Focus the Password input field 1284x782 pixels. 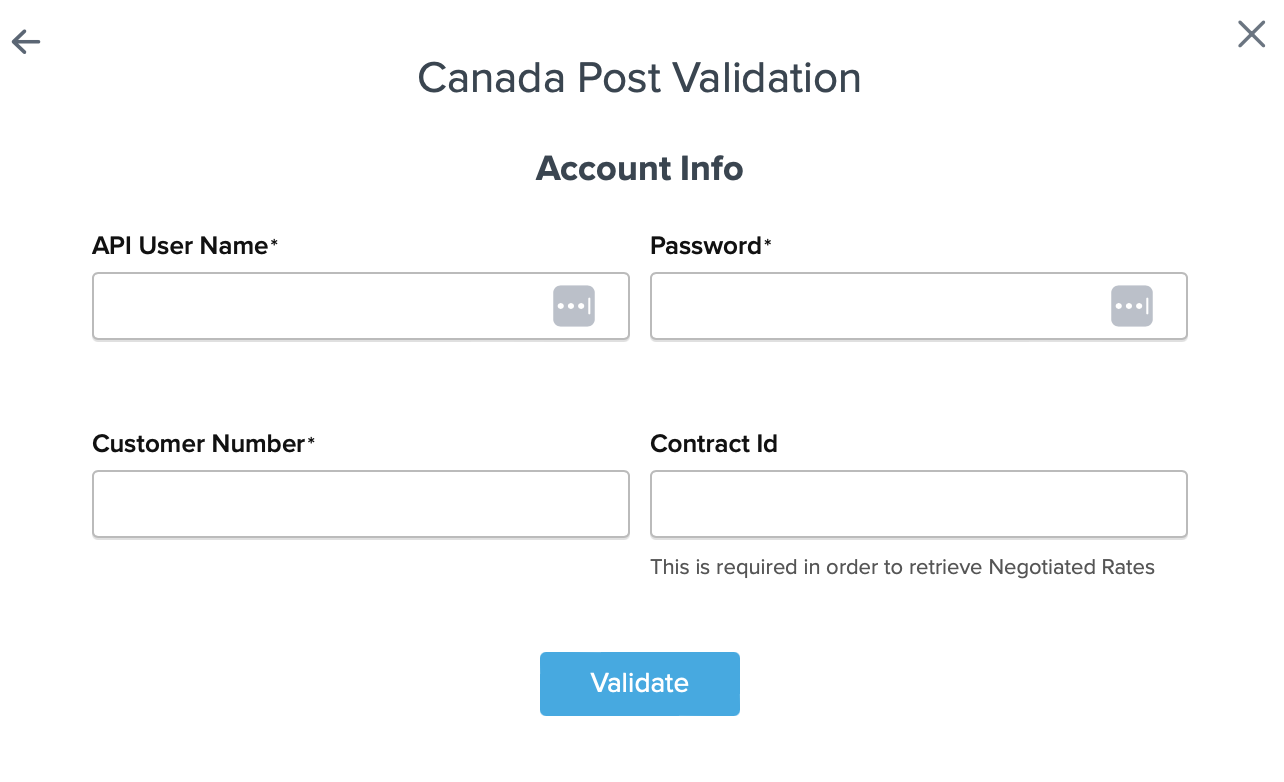coord(878,306)
